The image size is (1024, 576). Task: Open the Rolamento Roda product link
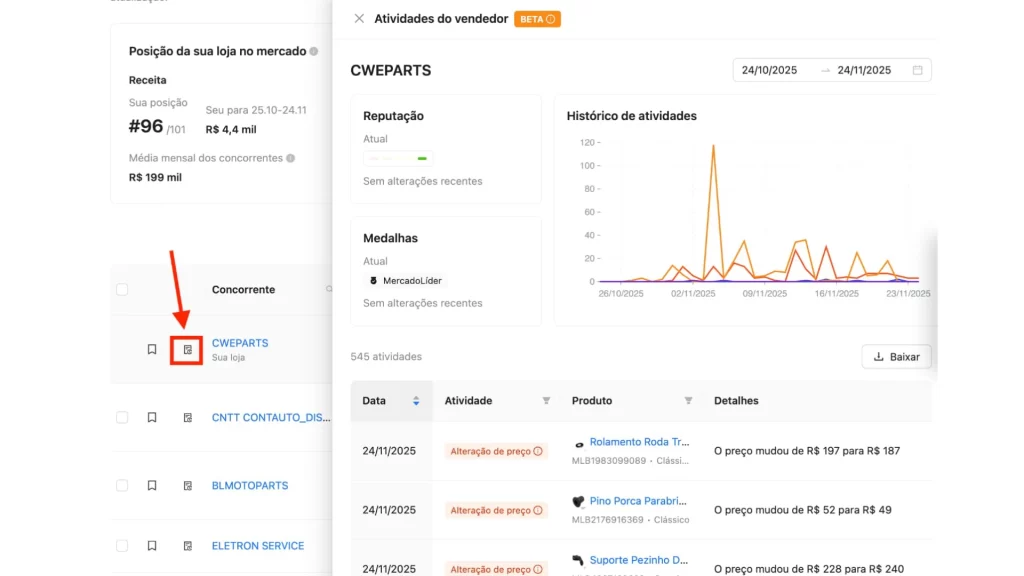[x=640, y=441]
